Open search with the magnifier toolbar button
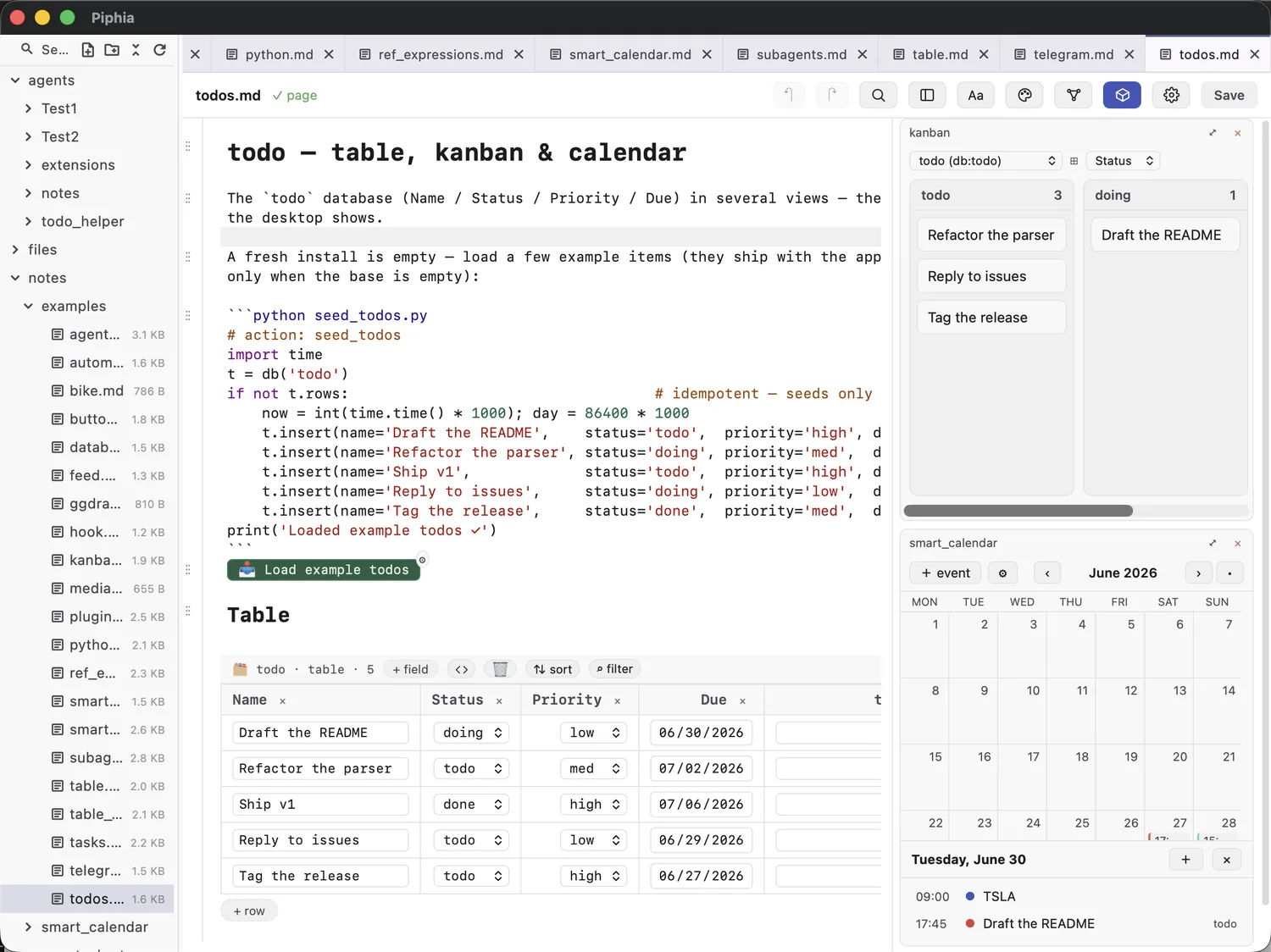Image resolution: width=1271 pixels, height=952 pixels. click(x=879, y=95)
